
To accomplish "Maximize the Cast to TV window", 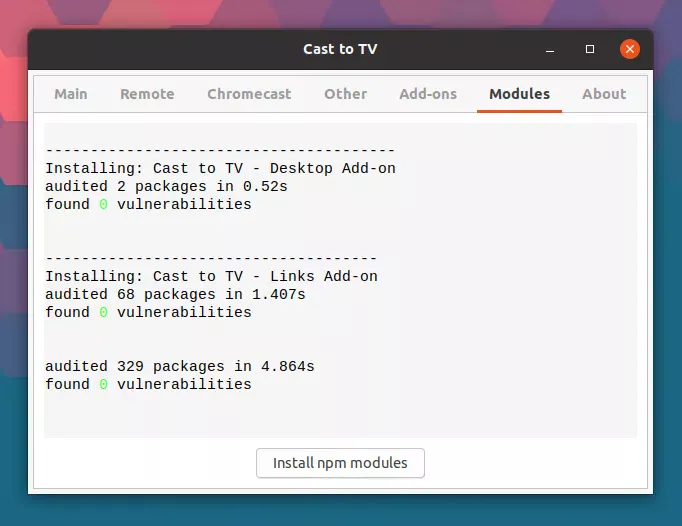I will (590, 49).
